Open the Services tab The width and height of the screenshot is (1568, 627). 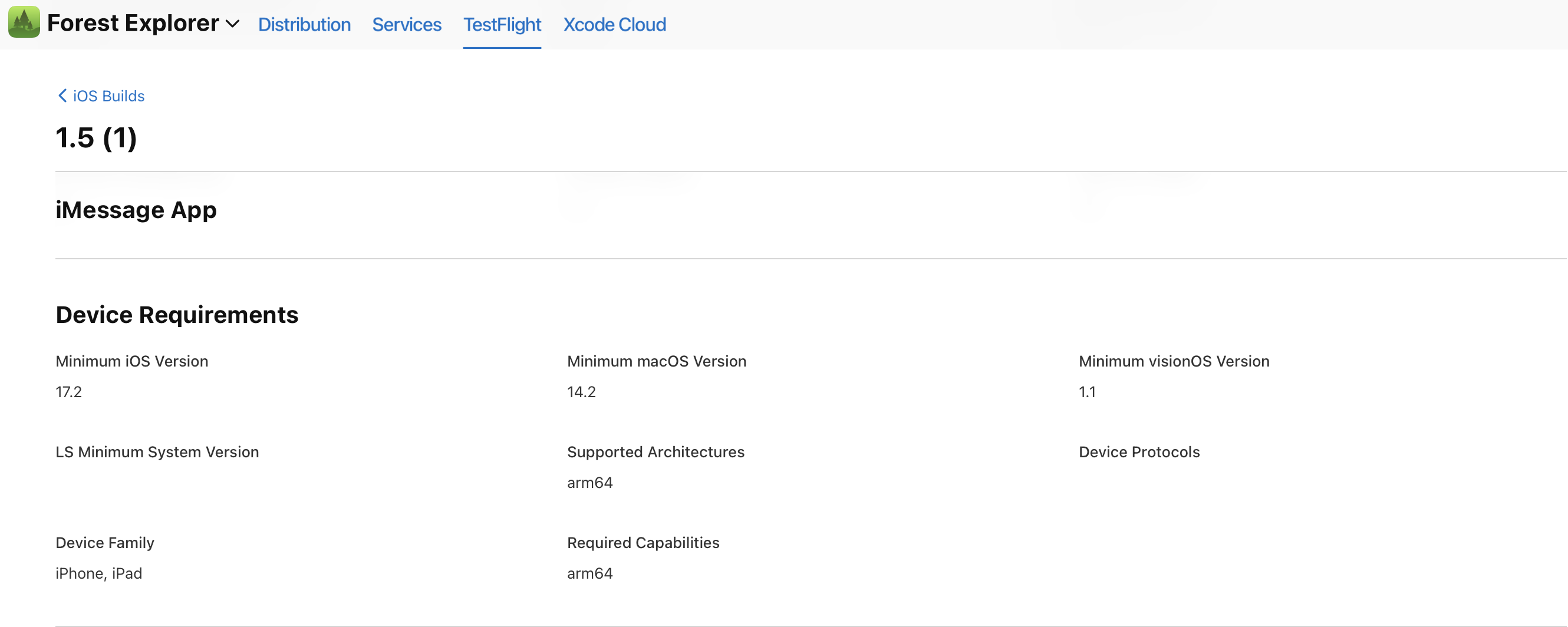(x=406, y=25)
